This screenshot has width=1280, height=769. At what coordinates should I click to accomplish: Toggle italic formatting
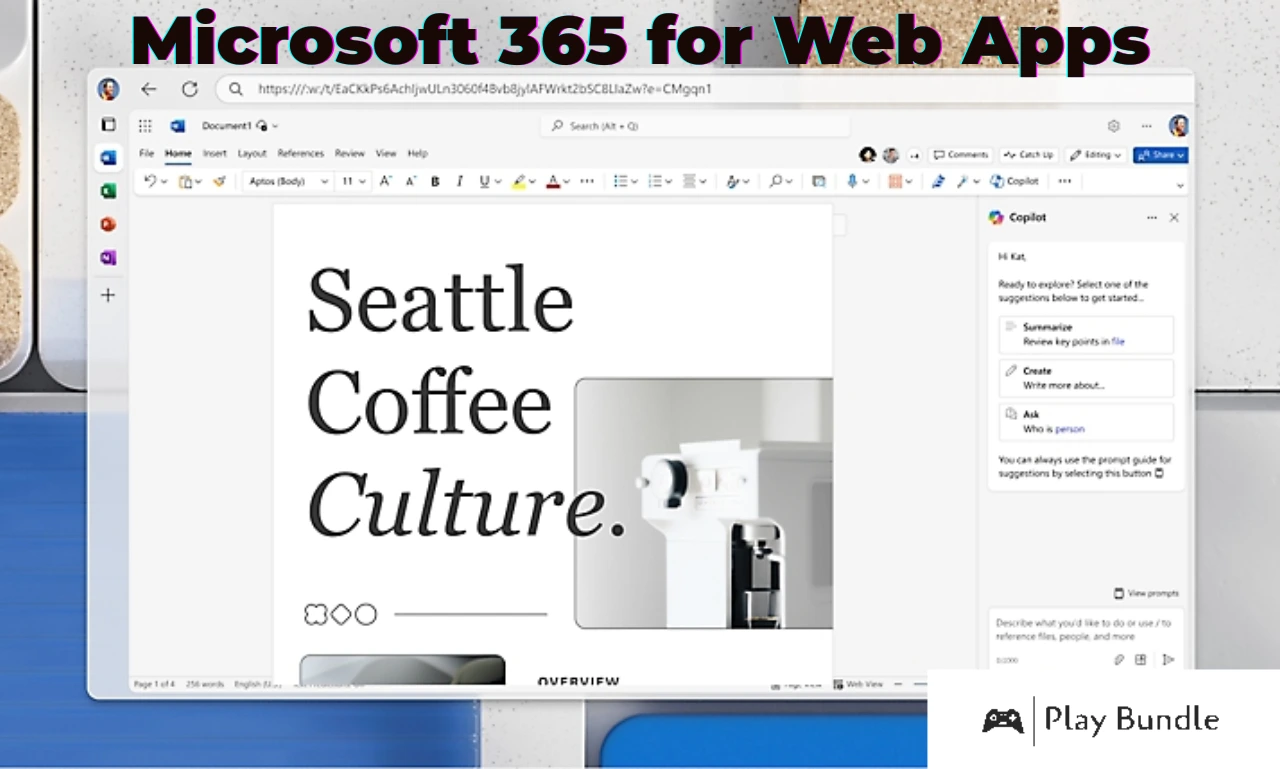(x=460, y=182)
